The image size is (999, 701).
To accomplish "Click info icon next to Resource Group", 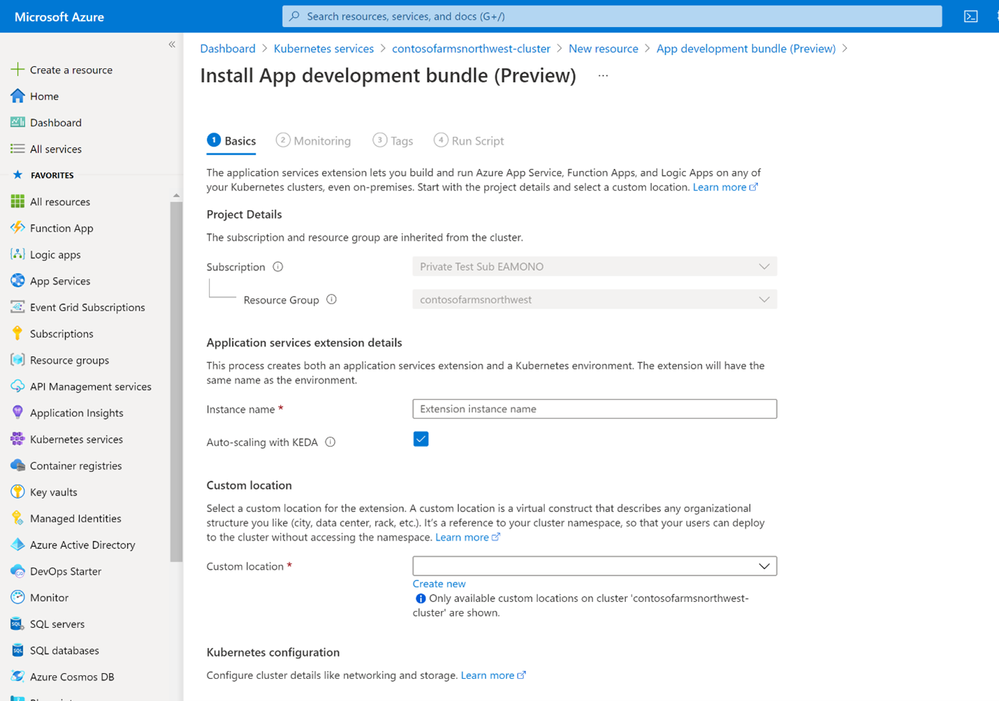I will pos(331,300).
